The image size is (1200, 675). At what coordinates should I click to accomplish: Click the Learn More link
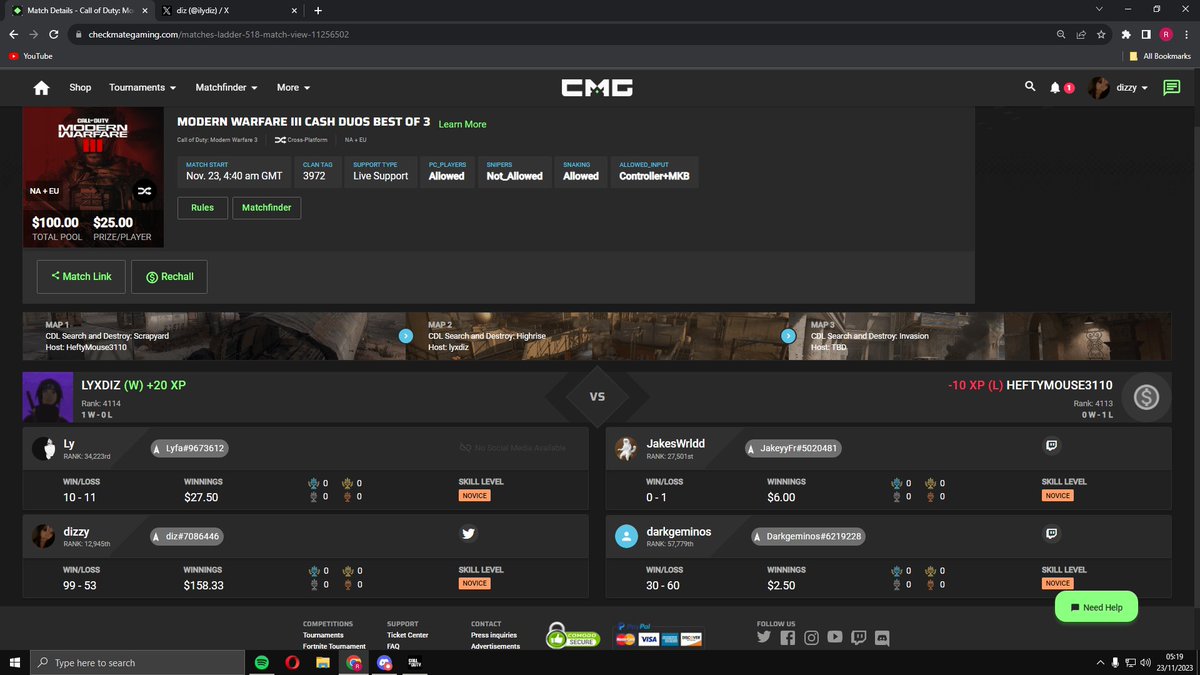tap(462, 124)
